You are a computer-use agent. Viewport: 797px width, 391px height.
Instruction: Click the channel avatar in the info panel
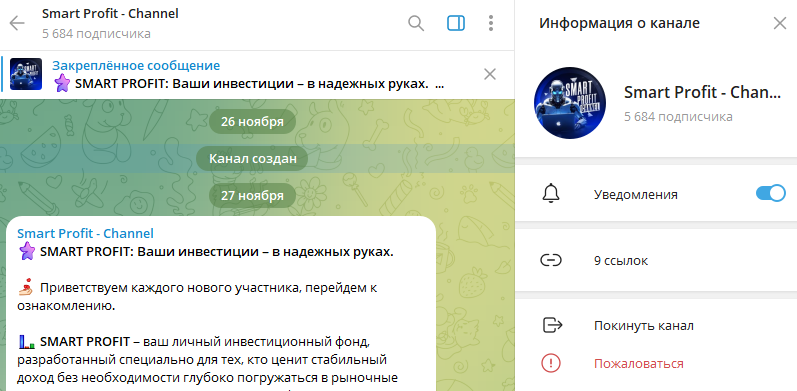coord(569,103)
